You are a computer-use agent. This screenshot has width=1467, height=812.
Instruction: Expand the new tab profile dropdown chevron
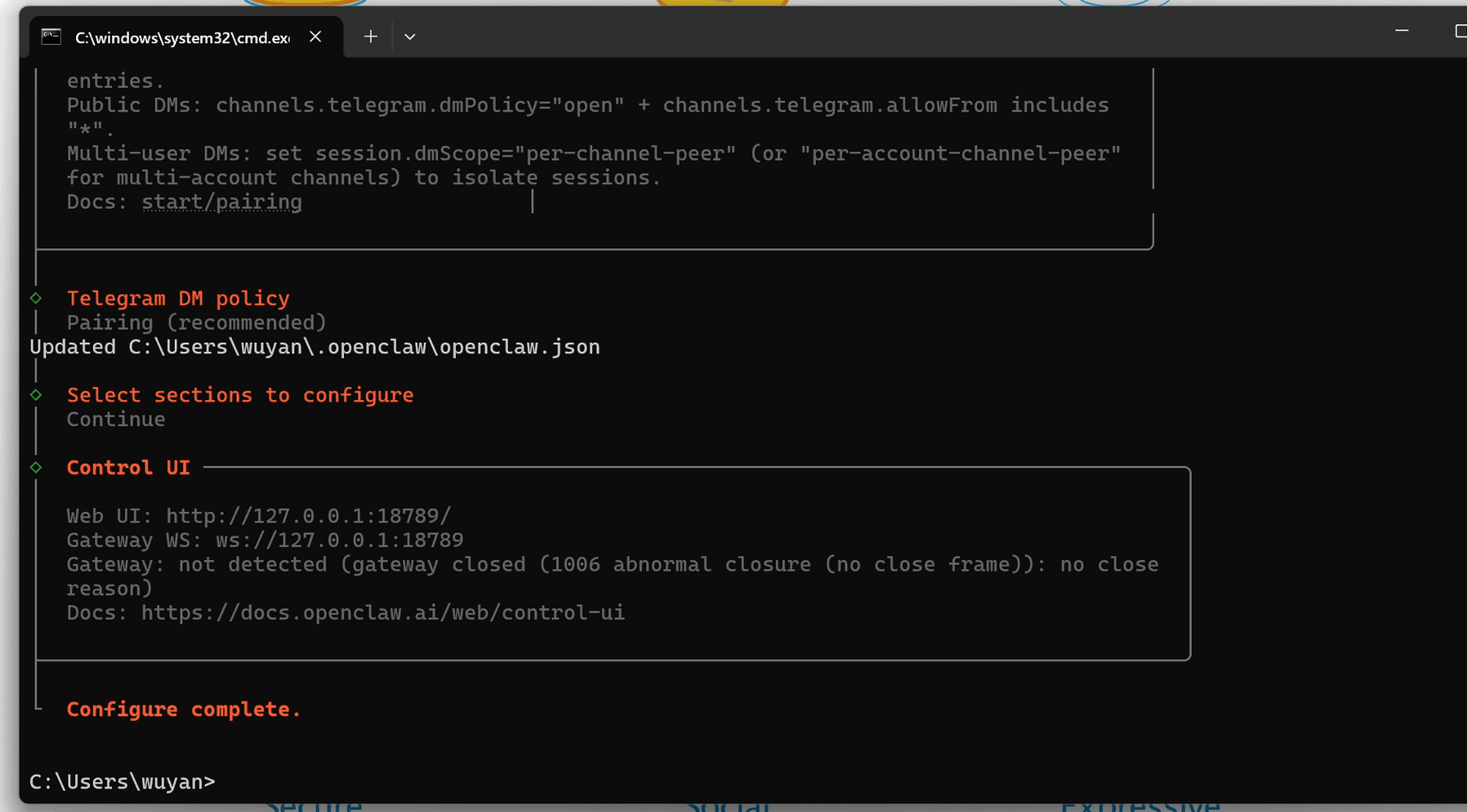[x=410, y=37]
